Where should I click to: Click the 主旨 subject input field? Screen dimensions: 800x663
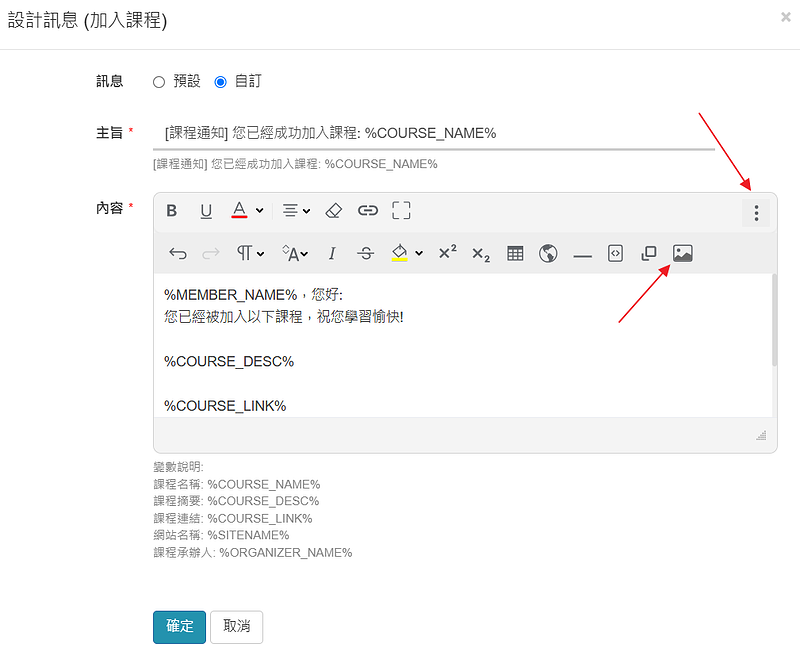coord(434,134)
